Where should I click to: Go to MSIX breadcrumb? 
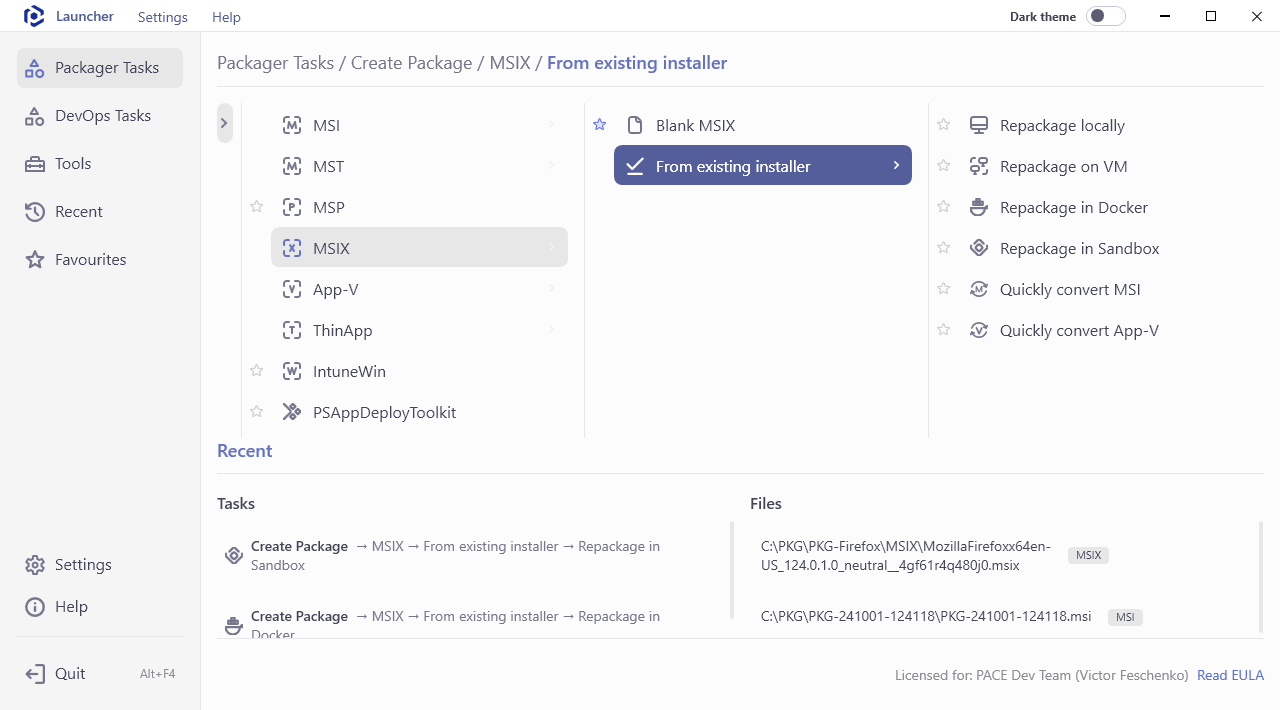pos(510,63)
